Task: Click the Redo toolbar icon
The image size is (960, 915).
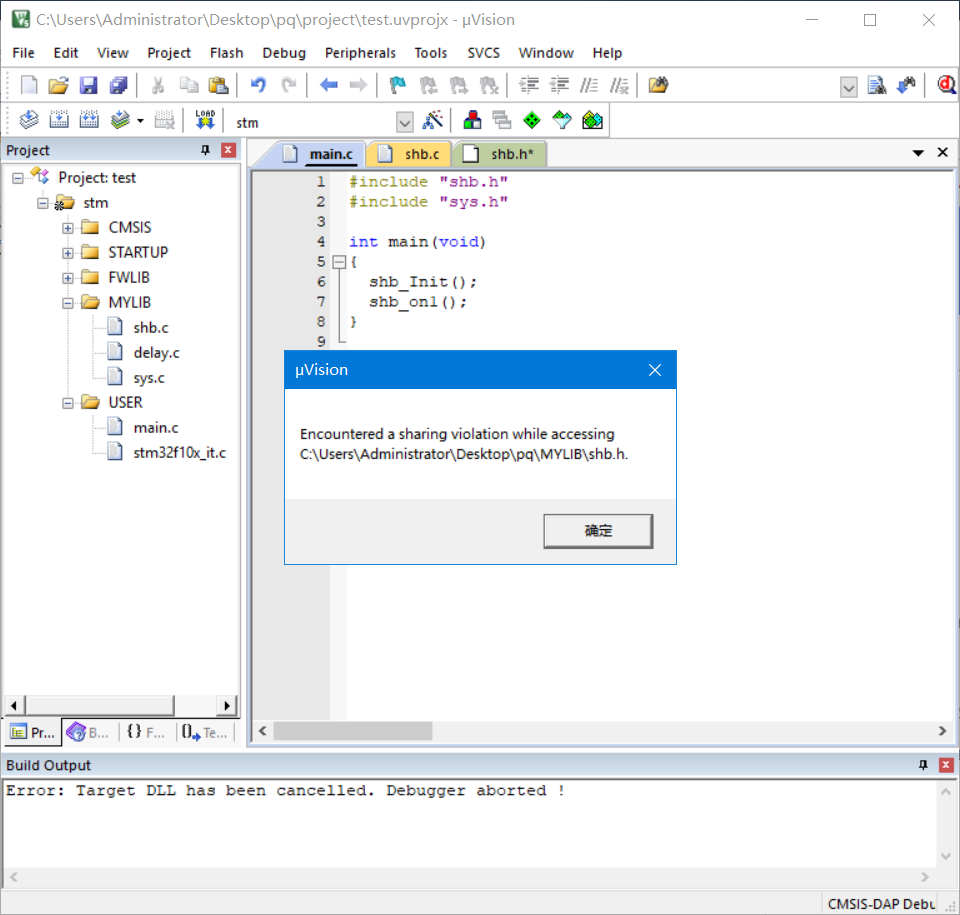Action: point(288,85)
